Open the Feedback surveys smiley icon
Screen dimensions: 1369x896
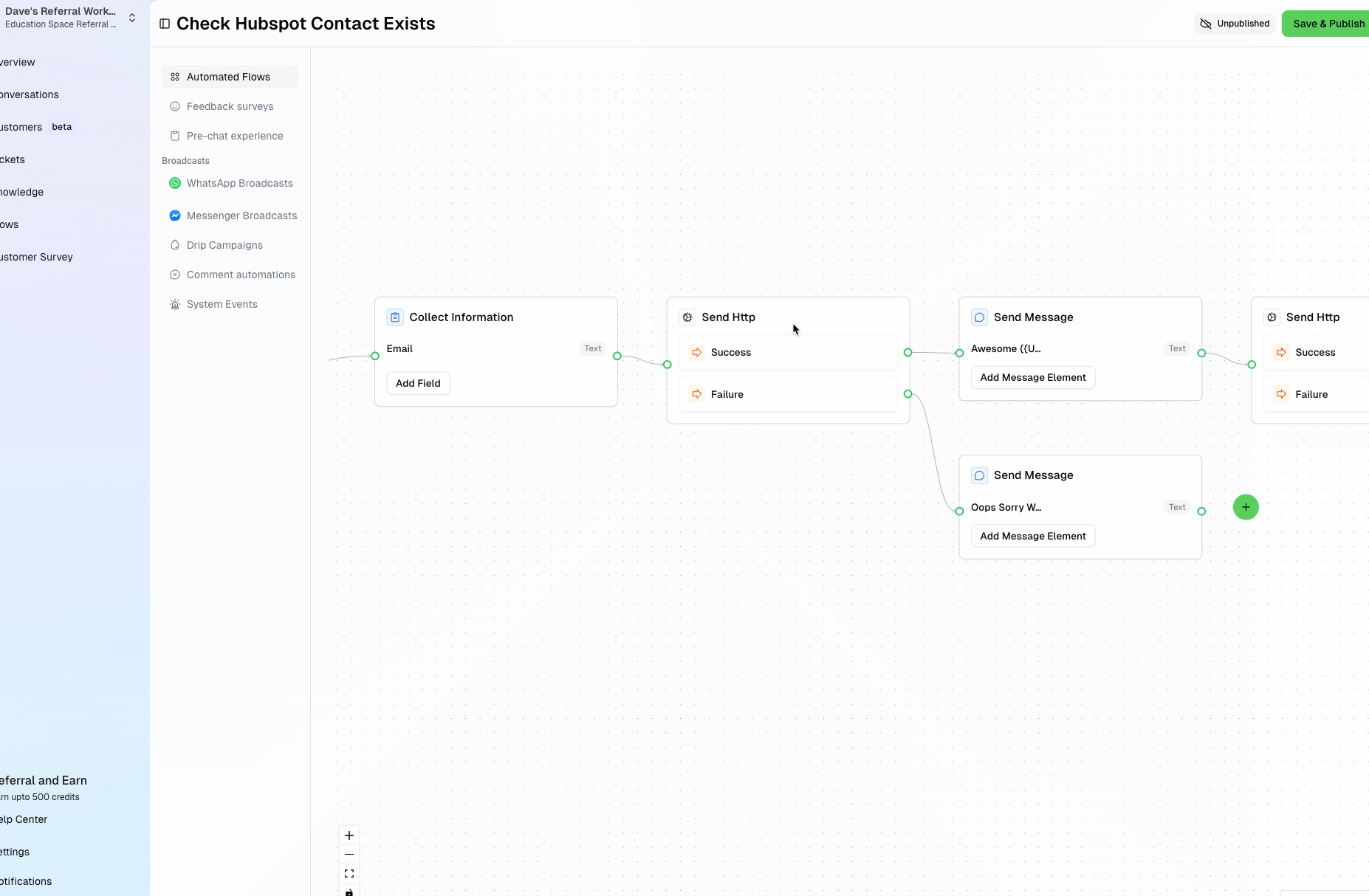click(x=174, y=106)
